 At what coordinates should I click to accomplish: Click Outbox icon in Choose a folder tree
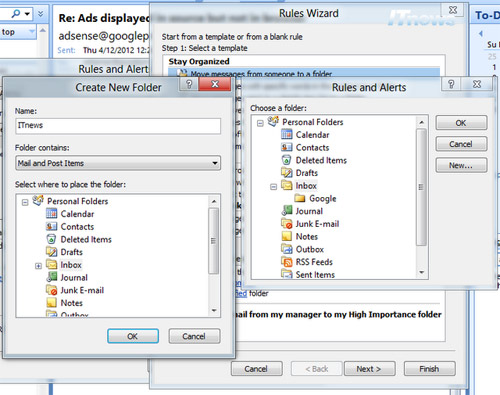[287, 249]
